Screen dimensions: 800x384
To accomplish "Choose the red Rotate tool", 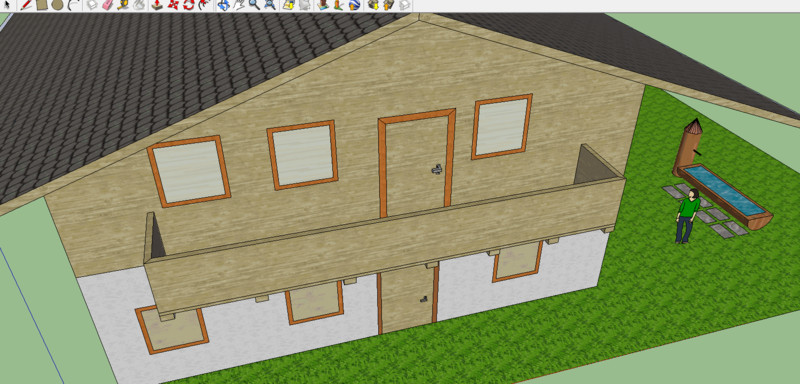I will 189,5.
